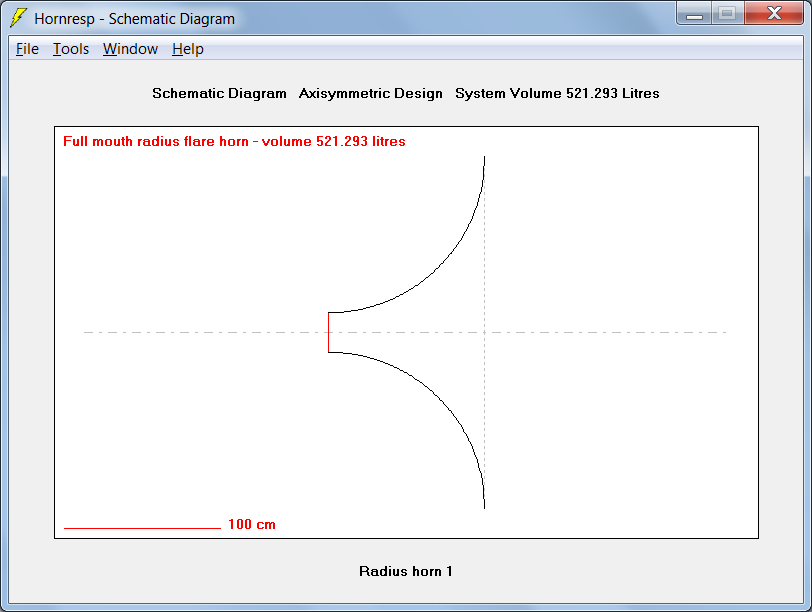Image resolution: width=812 pixels, height=612 pixels.
Task: Click the '100 cm' scale label
Action: coord(252,524)
